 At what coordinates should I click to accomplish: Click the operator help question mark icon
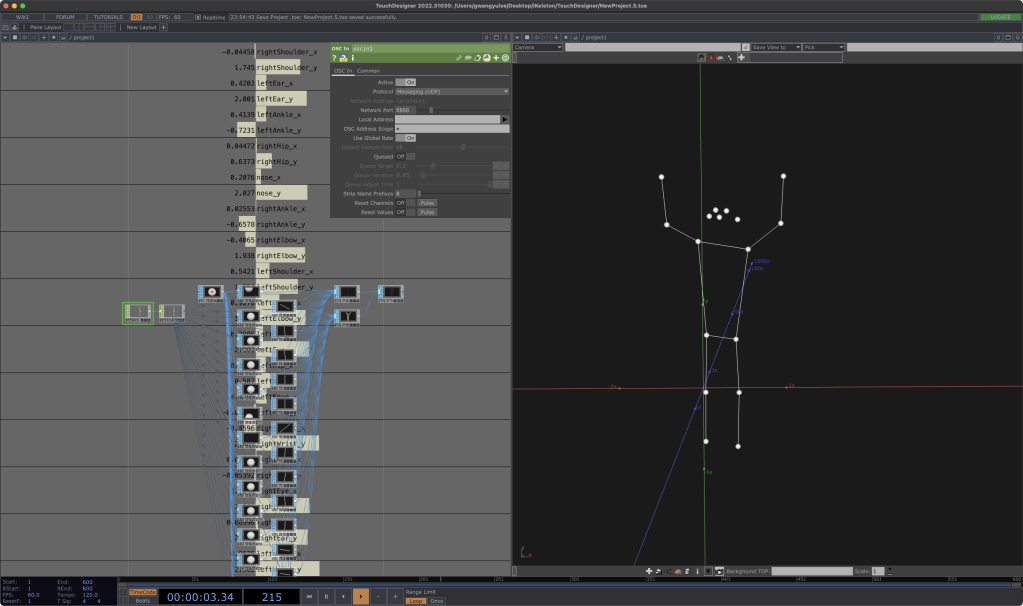click(x=334, y=58)
